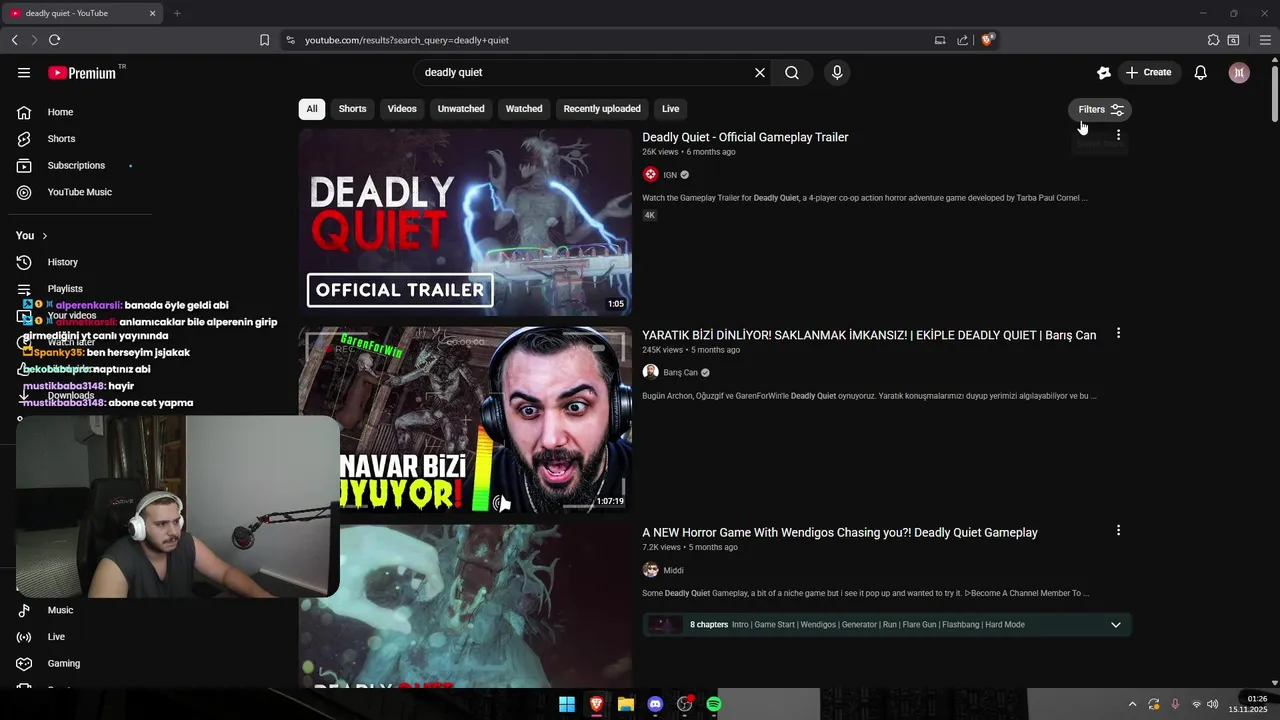Click the YouTube Music sidebar icon
Image resolution: width=1280 pixels, height=720 pixels.
tap(24, 192)
